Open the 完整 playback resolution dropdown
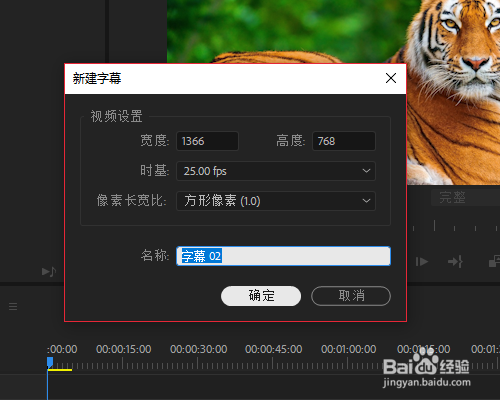The image size is (500, 400). (x=465, y=197)
